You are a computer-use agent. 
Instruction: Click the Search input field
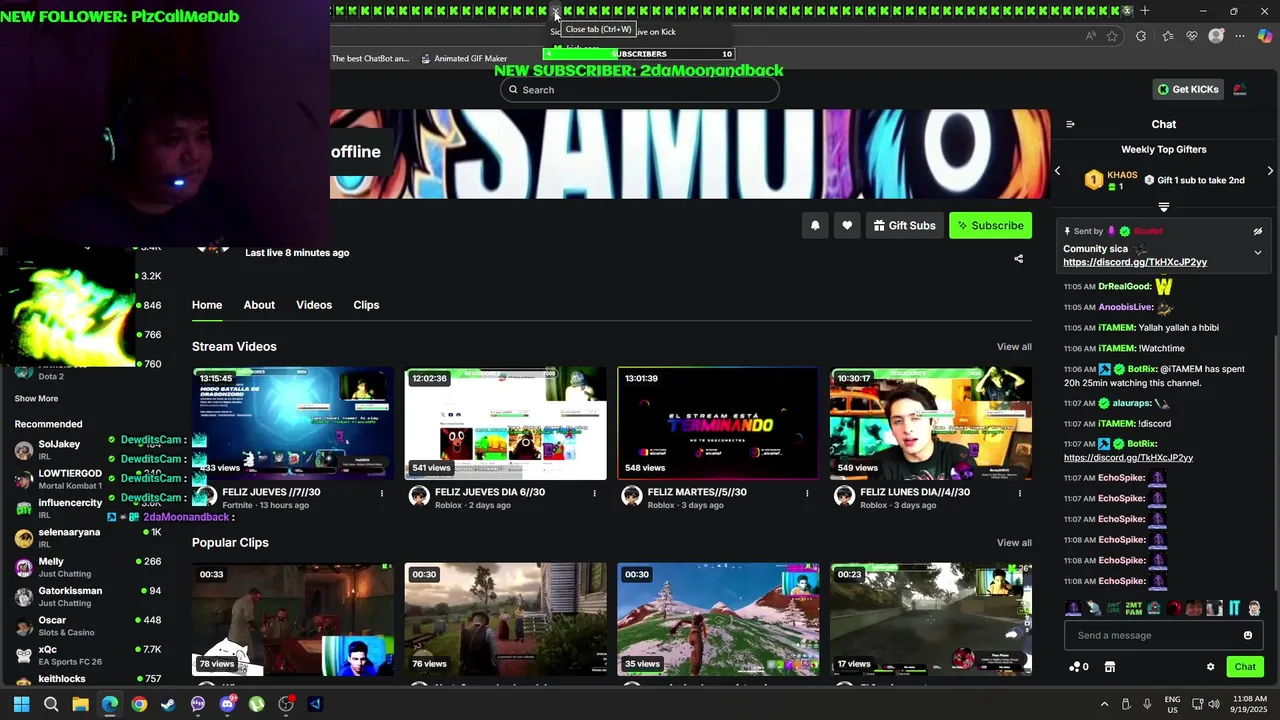pyautogui.click(x=640, y=90)
